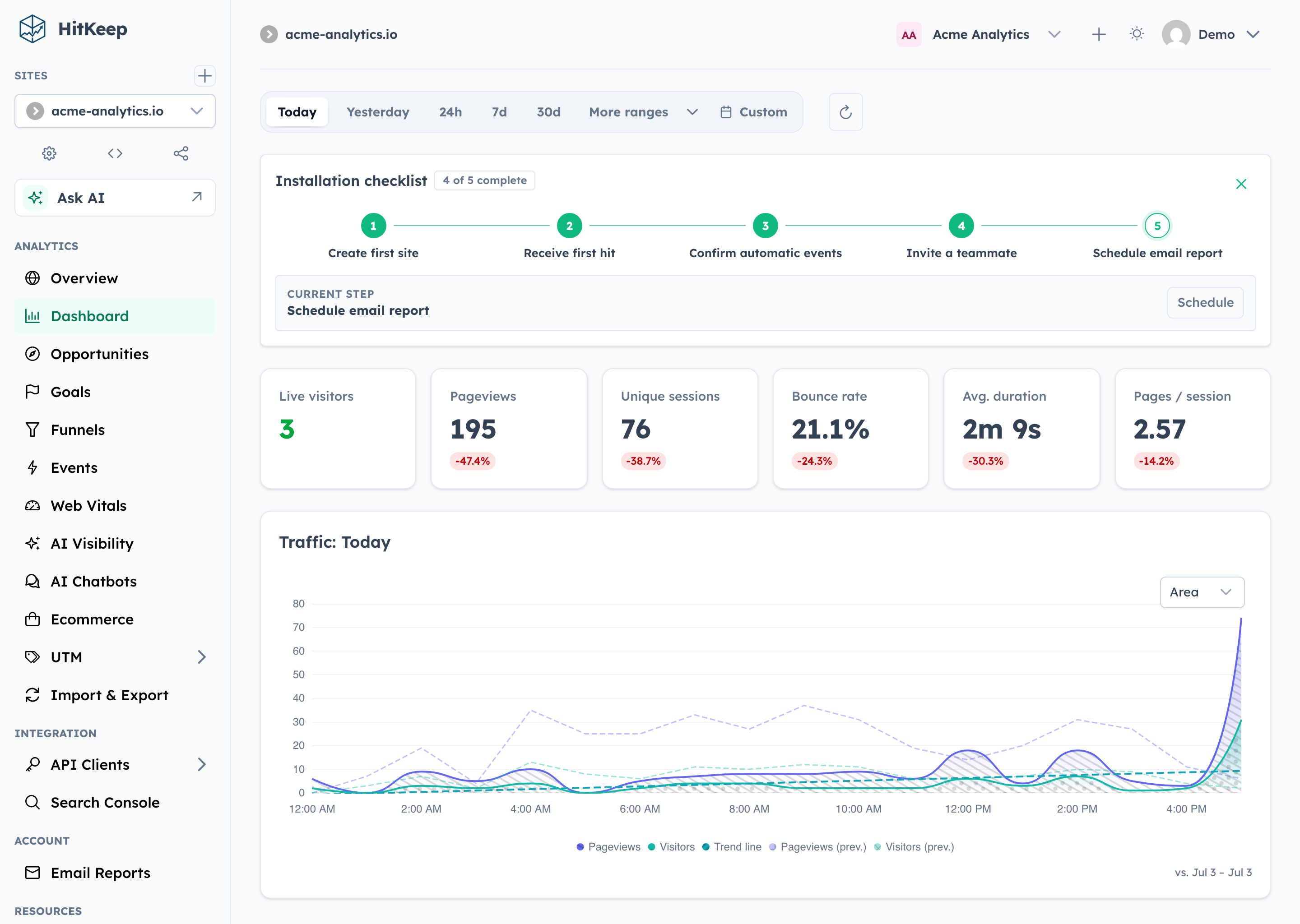Screen dimensions: 1300x924
Task: Click the AI Visibility sparkle icon
Action: pos(32,543)
